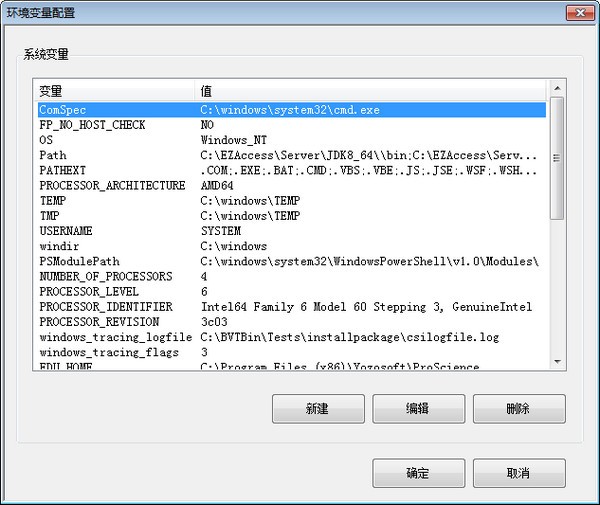
Task: Click the value Windows_NT
Action: tap(234, 140)
